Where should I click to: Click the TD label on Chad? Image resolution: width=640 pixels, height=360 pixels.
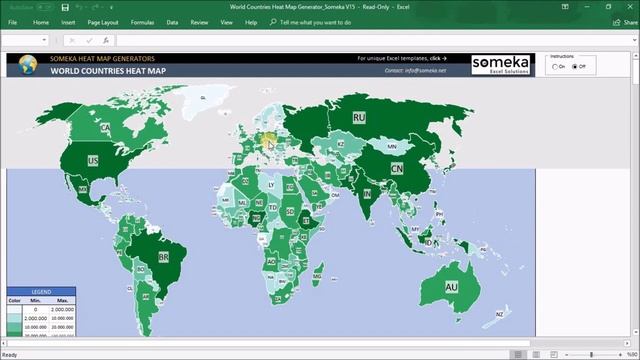click(273, 207)
